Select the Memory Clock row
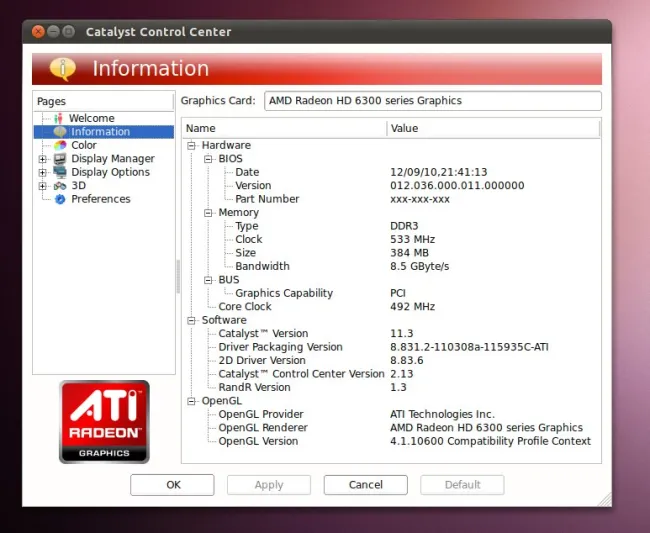Image resolution: width=650 pixels, height=533 pixels. [x=391, y=240]
